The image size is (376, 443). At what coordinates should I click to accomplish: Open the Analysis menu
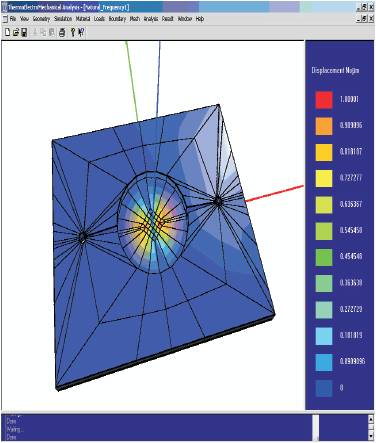(151, 19)
